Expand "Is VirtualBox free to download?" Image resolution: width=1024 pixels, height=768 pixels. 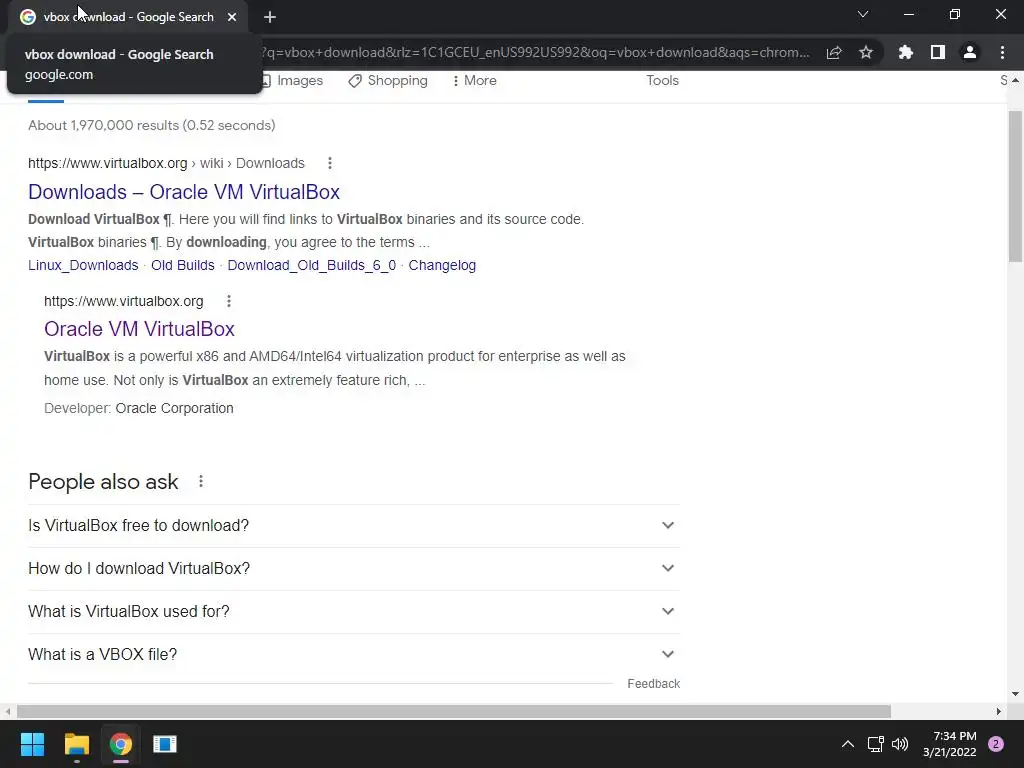click(354, 526)
